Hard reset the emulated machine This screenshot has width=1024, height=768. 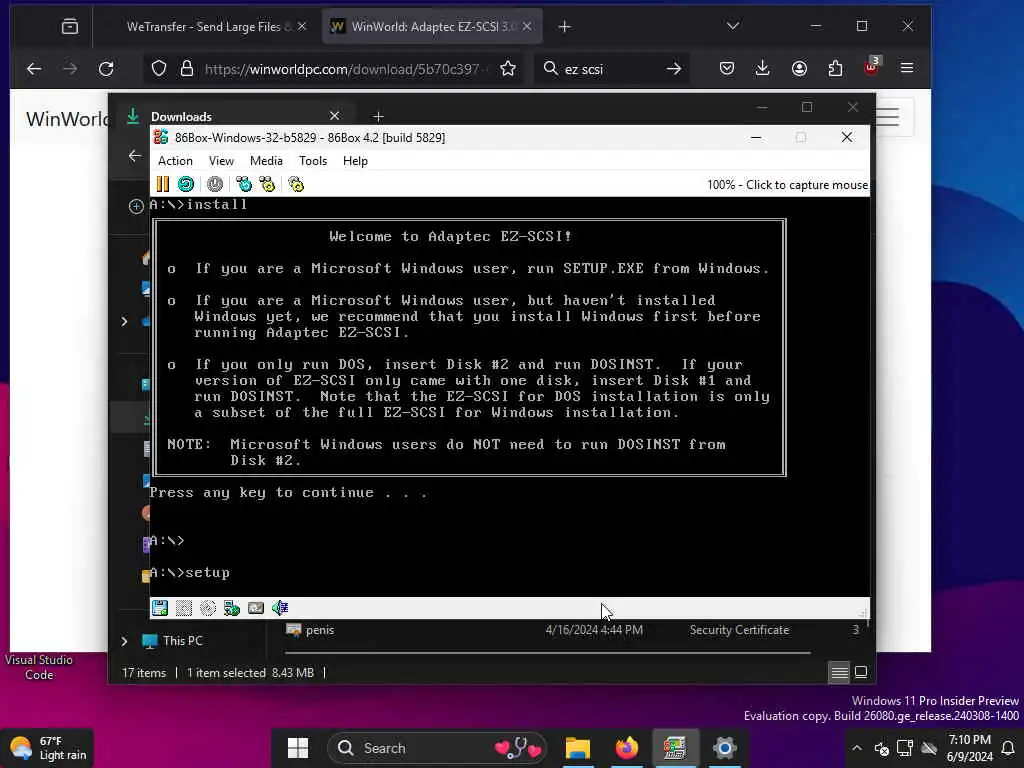pyautogui.click(x=186, y=184)
